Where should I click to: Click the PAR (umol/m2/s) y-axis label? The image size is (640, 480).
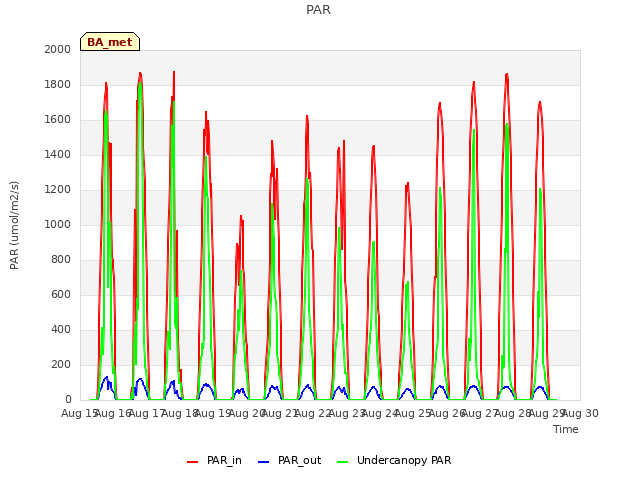click(x=14, y=225)
